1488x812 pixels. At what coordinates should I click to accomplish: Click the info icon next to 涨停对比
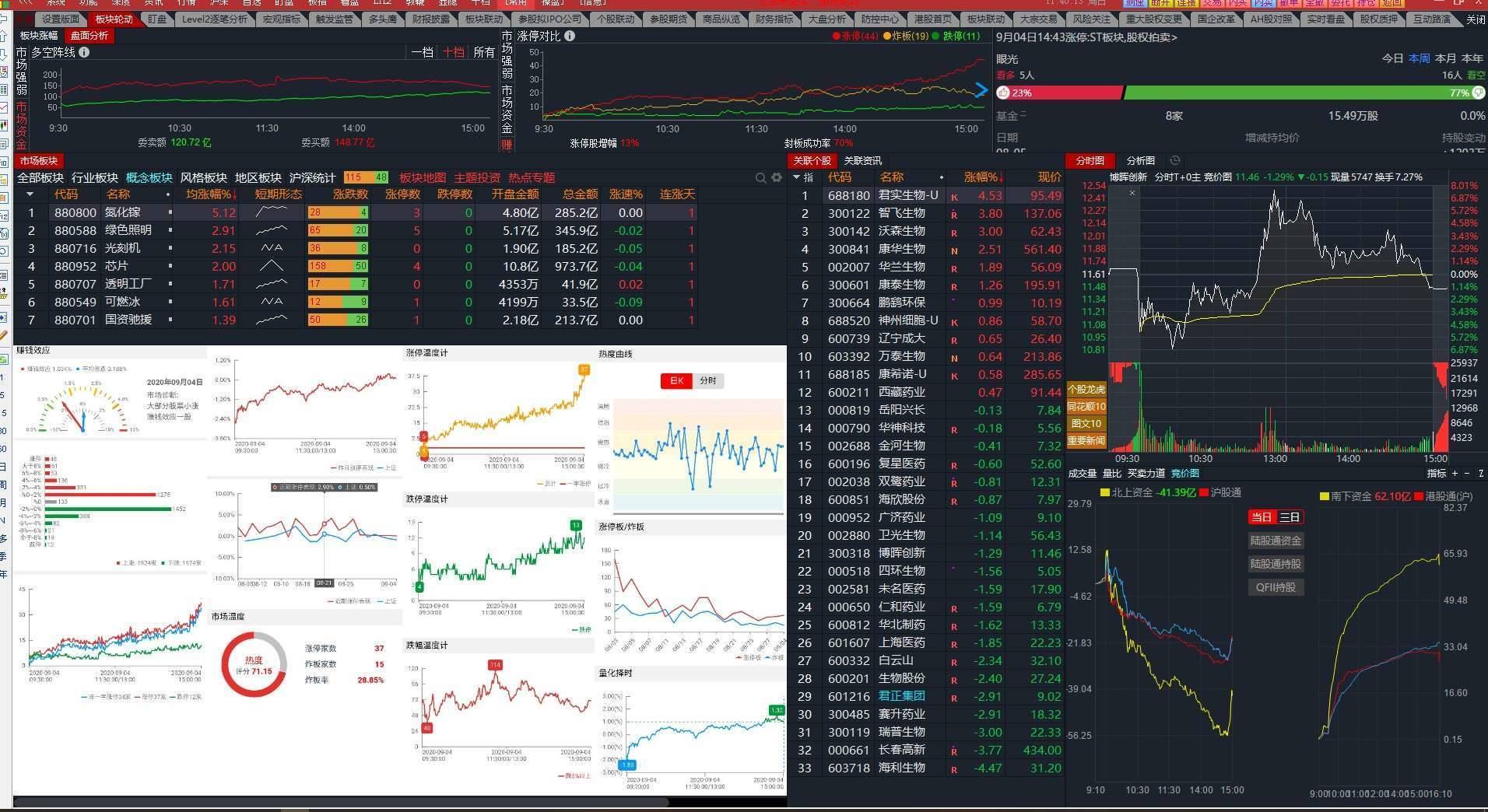tap(570, 36)
